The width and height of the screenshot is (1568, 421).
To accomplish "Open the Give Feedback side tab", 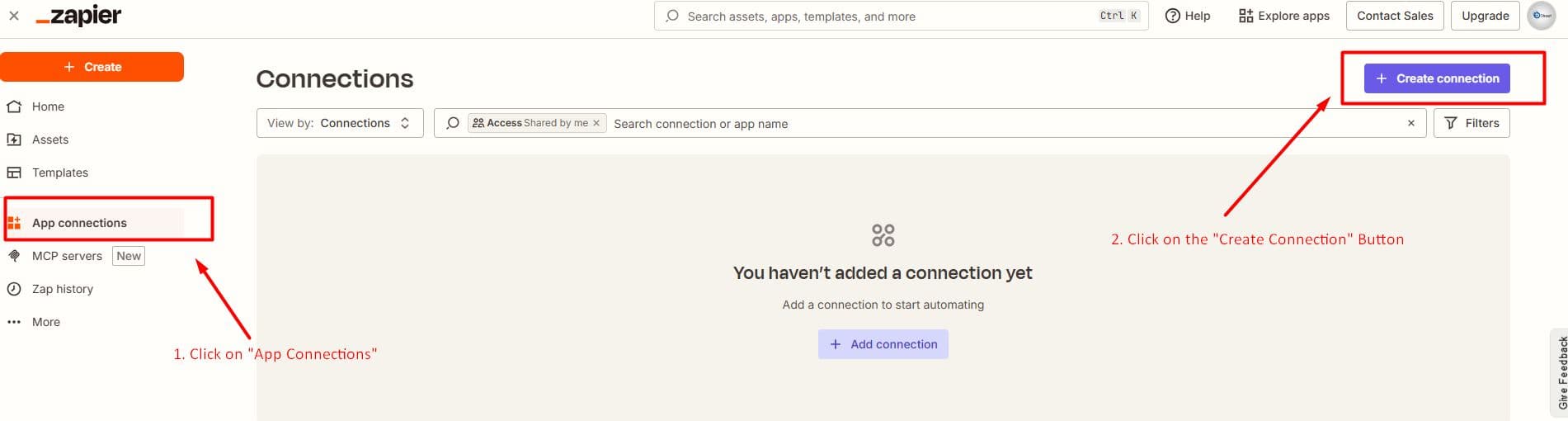I will click(1561, 372).
